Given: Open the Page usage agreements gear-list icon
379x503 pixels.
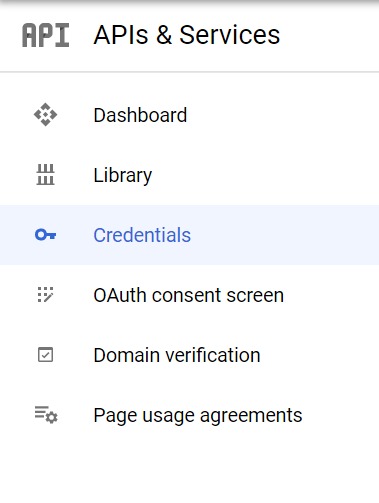Looking at the screenshot, I should (x=46, y=415).
